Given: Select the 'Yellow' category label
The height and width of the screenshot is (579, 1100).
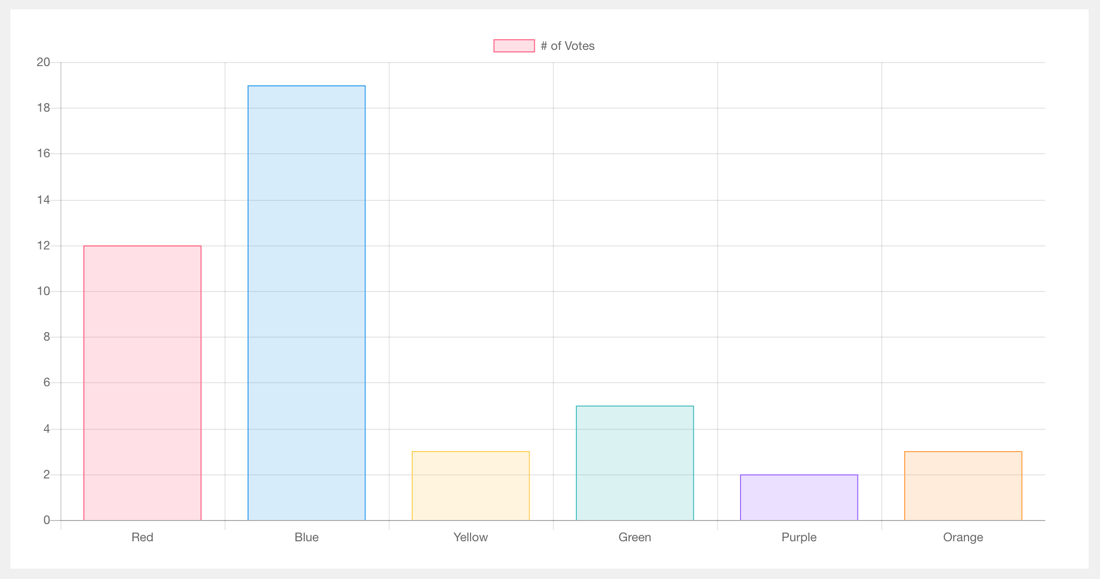Looking at the screenshot, I should click(470, 537).
